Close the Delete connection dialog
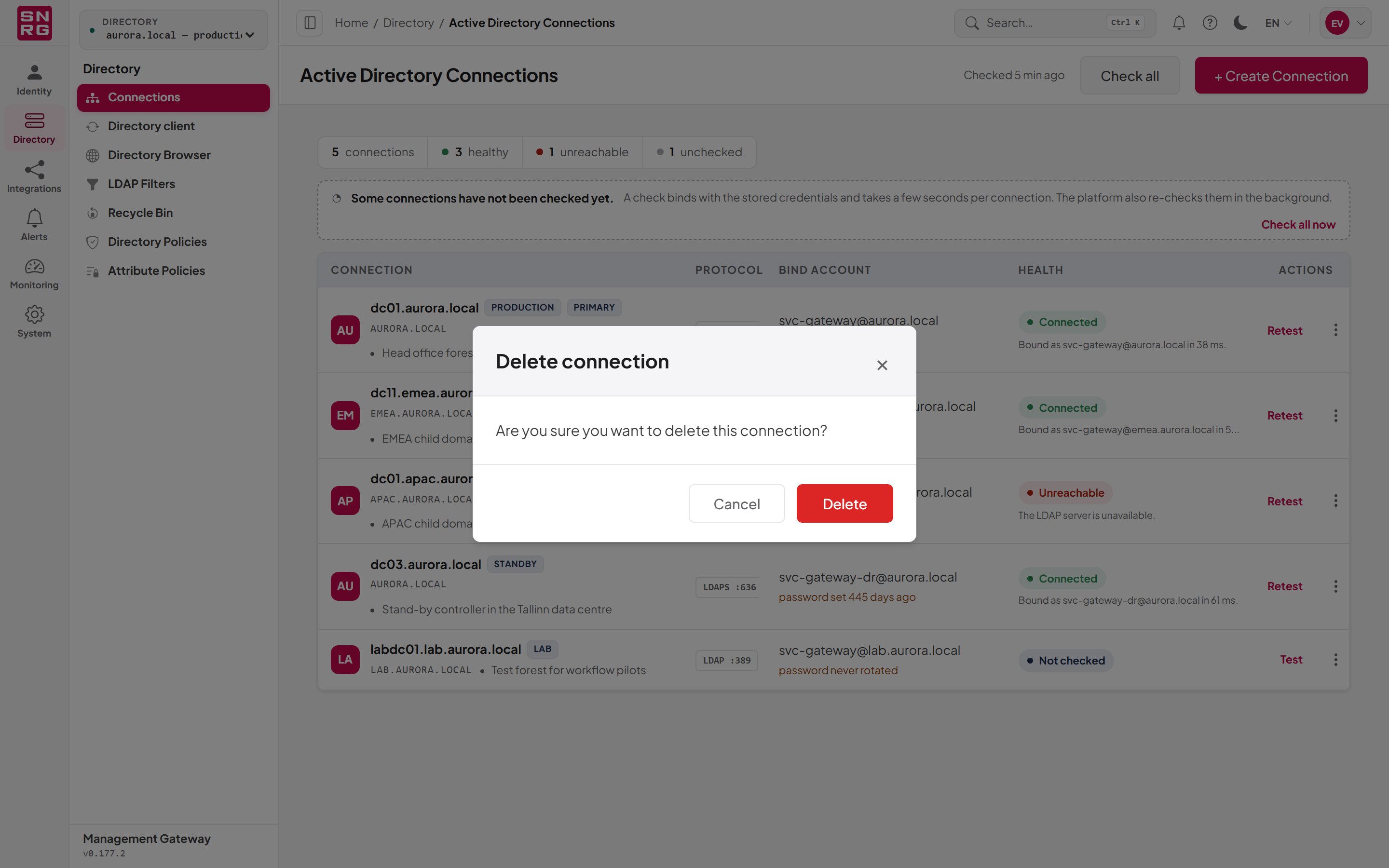Viewport: 1389px width, 868px height. click(x=882, y=365)
